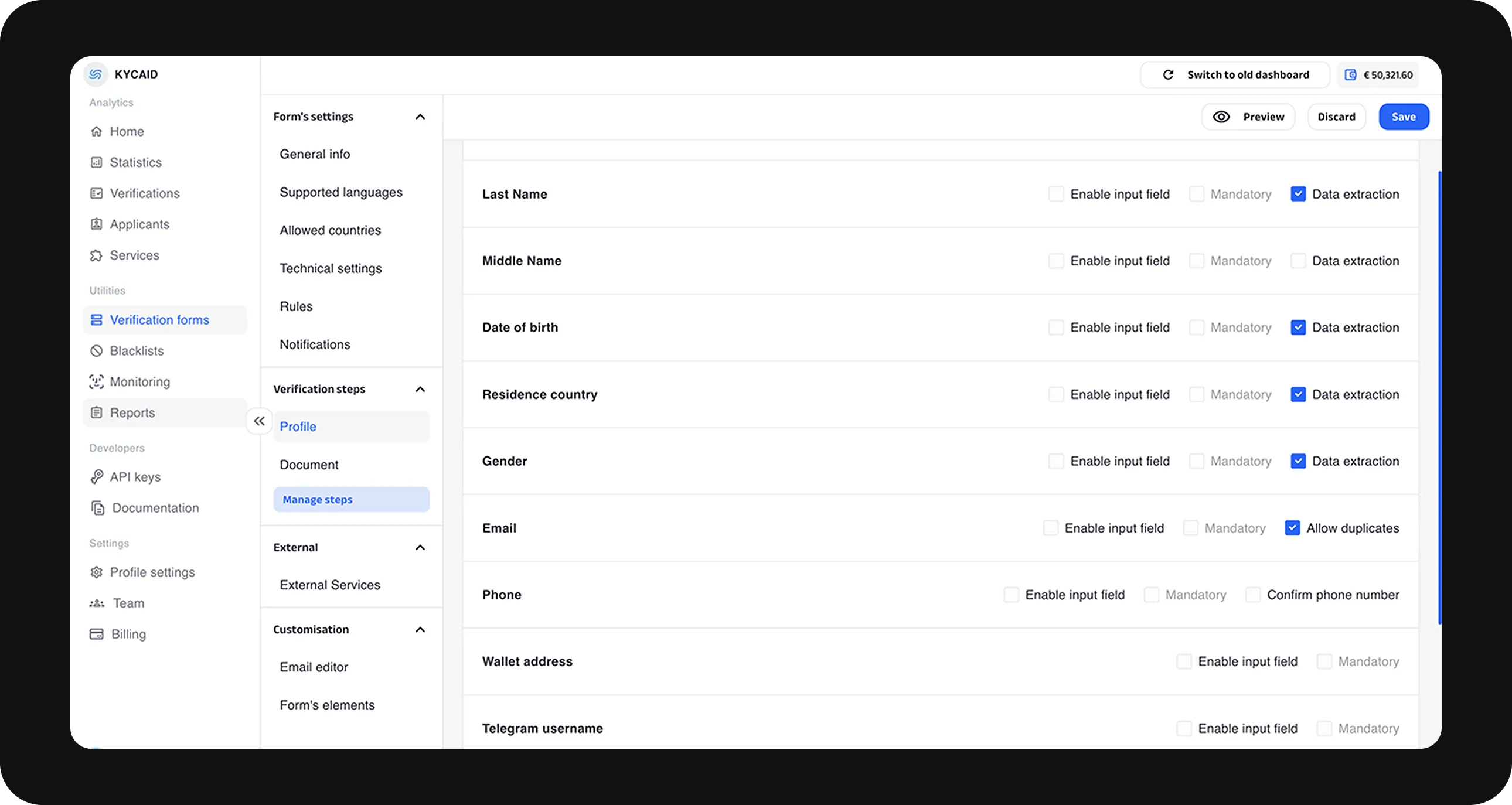
Task: Toggle Data extraction for Date of birth
Action: 1297,327
